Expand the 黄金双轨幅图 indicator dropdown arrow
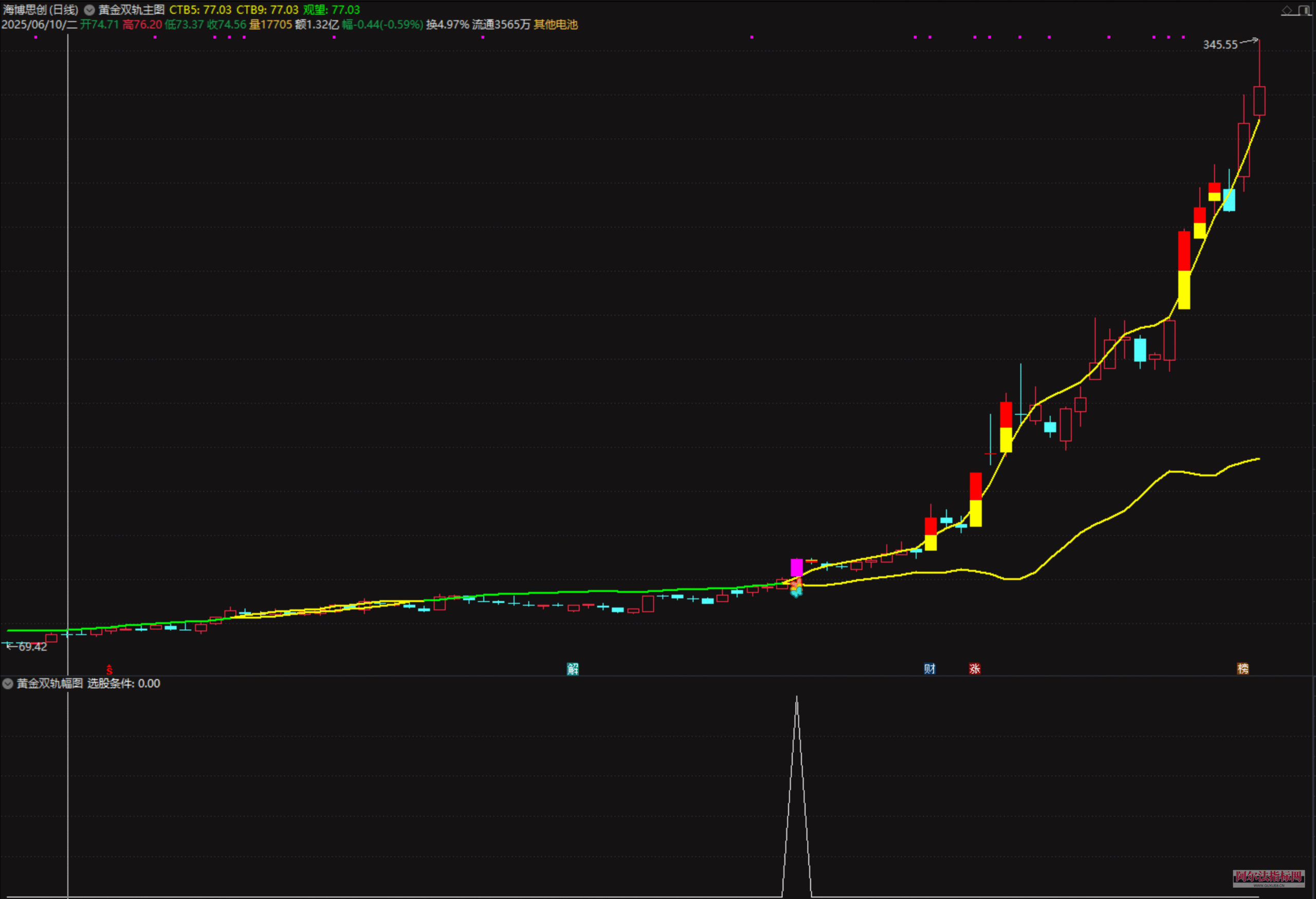This screenshot has height=899, width=1316. [7, 683]
